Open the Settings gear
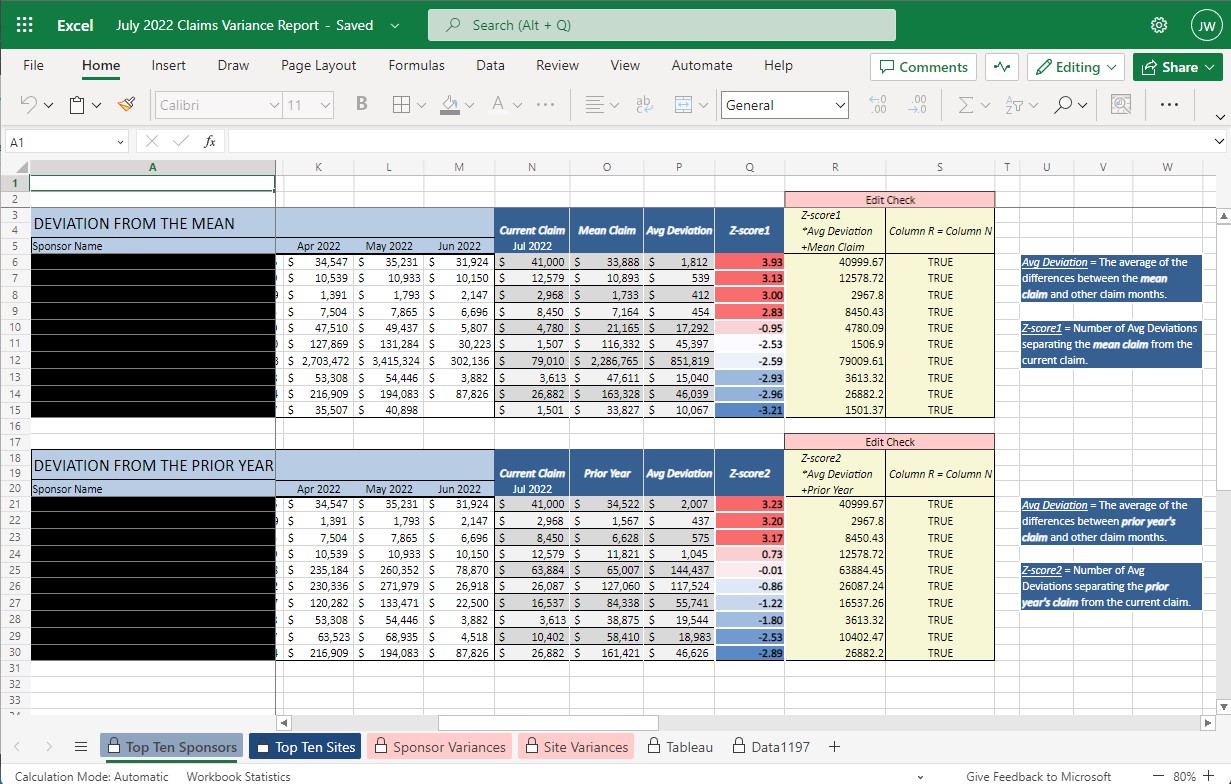Viewport: 1231px width, 784px height. pyautogui.click(x=1158, y=25)
